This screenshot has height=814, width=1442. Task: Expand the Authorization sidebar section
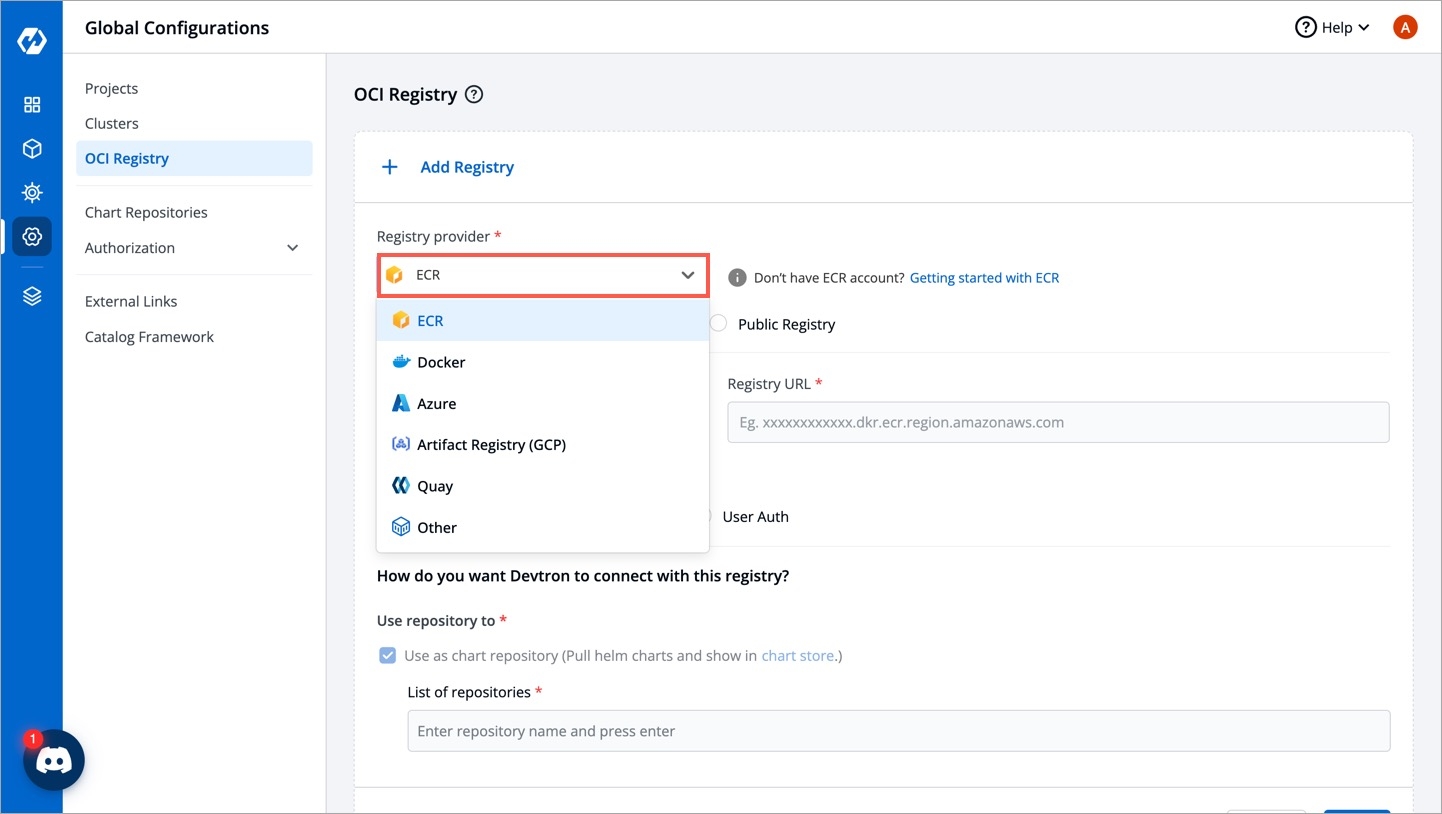(x=292, y=248)
